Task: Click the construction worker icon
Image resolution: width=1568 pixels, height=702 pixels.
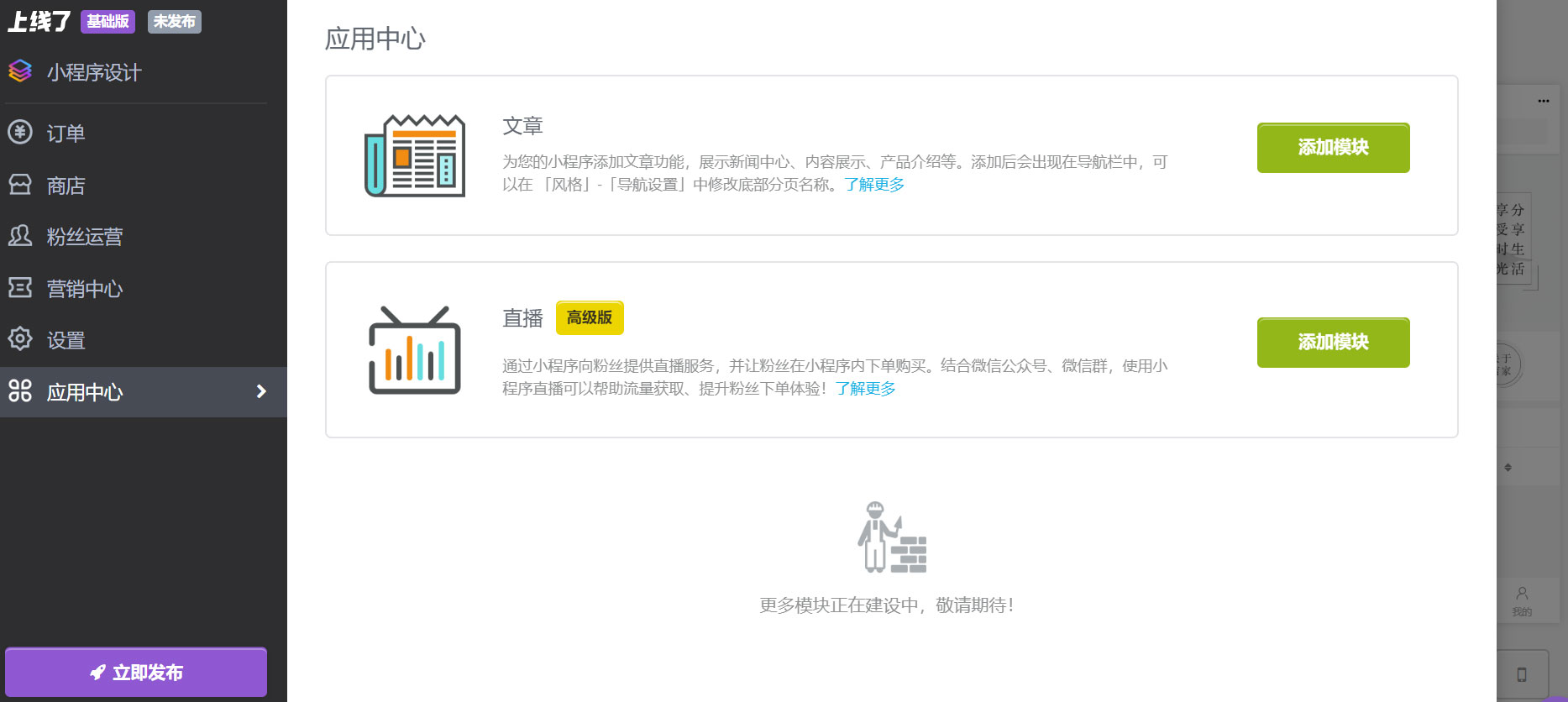Action: point(892,537)
